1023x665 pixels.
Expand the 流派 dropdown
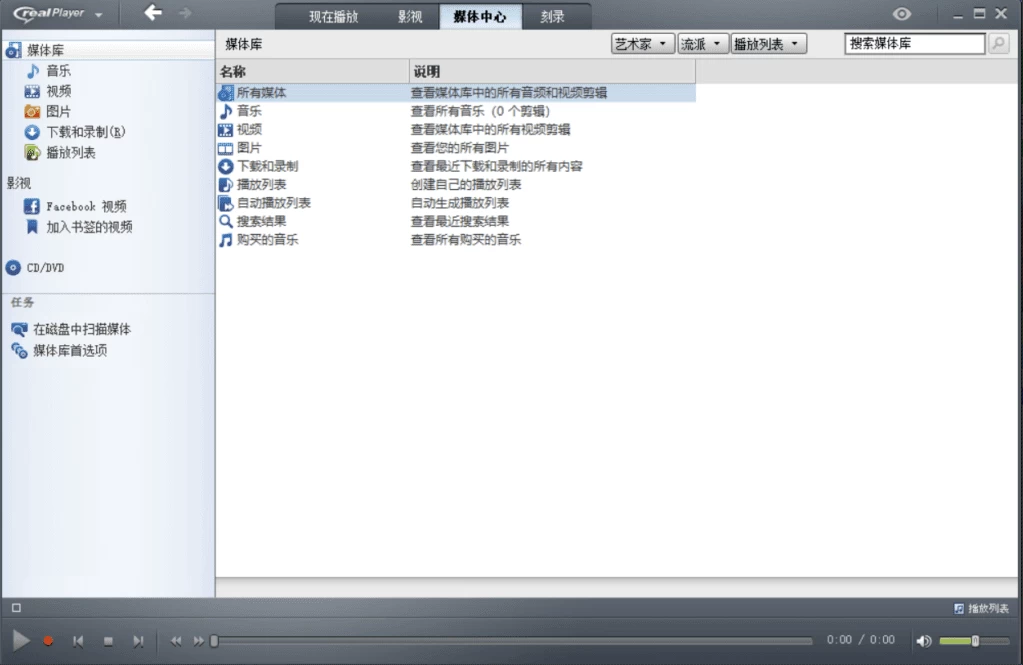(702, 44)
